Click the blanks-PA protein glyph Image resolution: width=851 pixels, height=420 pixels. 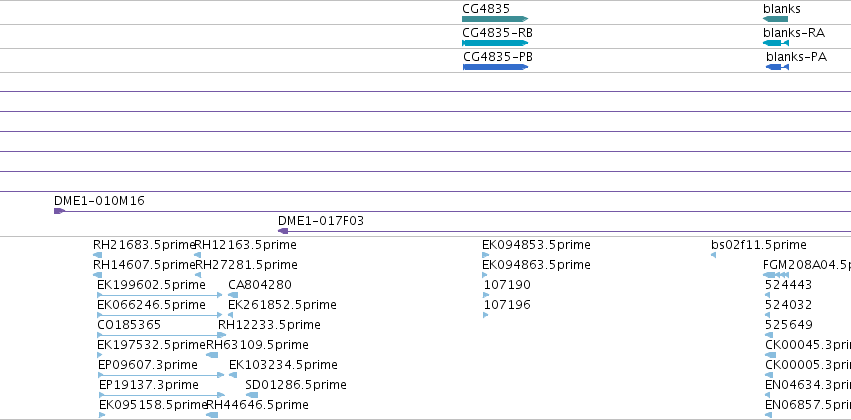pos(777,67)
